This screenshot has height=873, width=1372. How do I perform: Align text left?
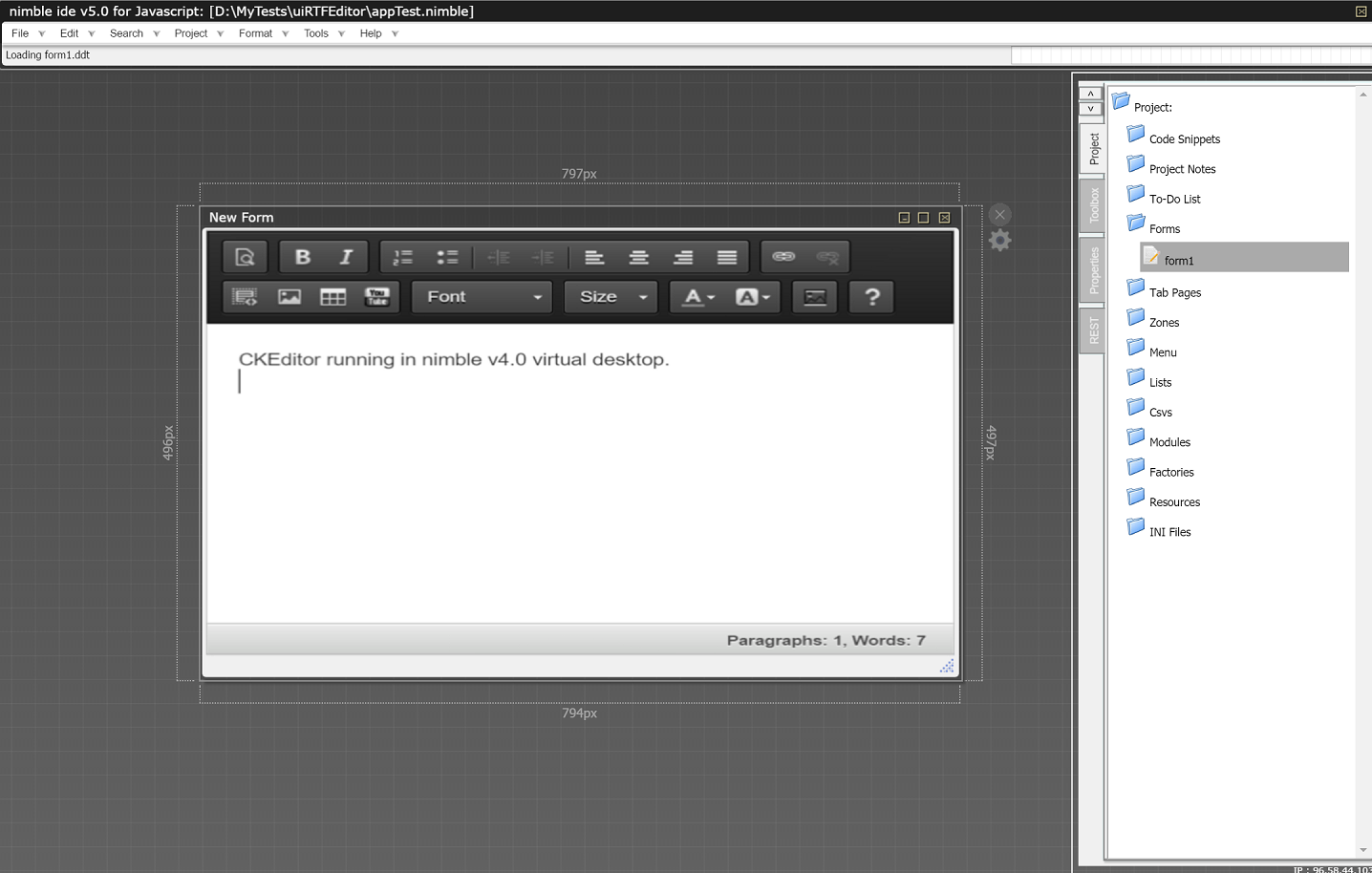(x=594, y=257)
